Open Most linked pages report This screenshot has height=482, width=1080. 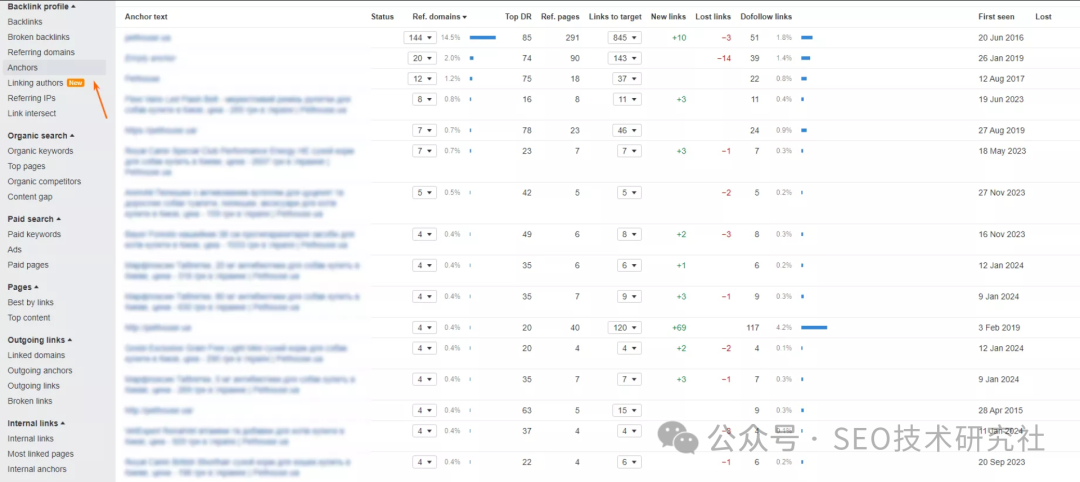click(41, 454)
